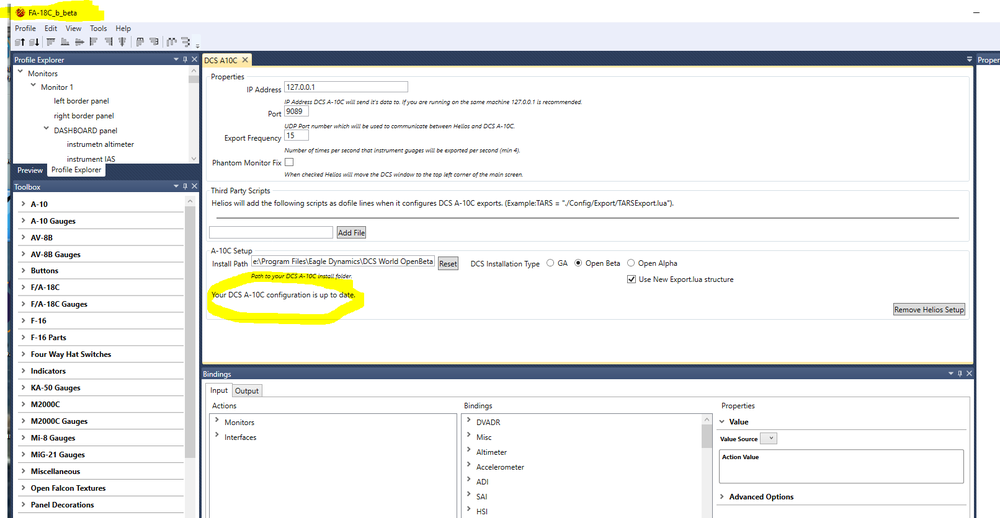
Task: Pin the Profile Explorer panel
Action: [186, 59]
